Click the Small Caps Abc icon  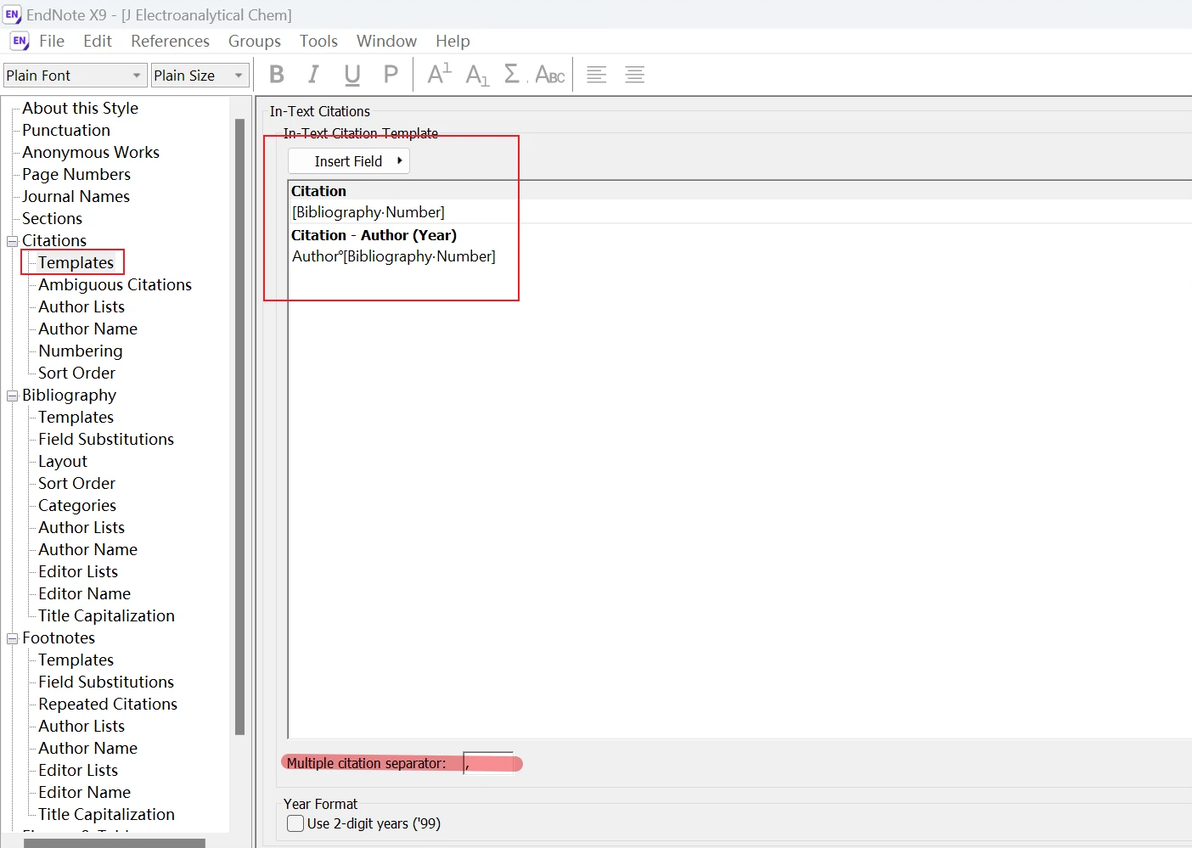point(550,75)
